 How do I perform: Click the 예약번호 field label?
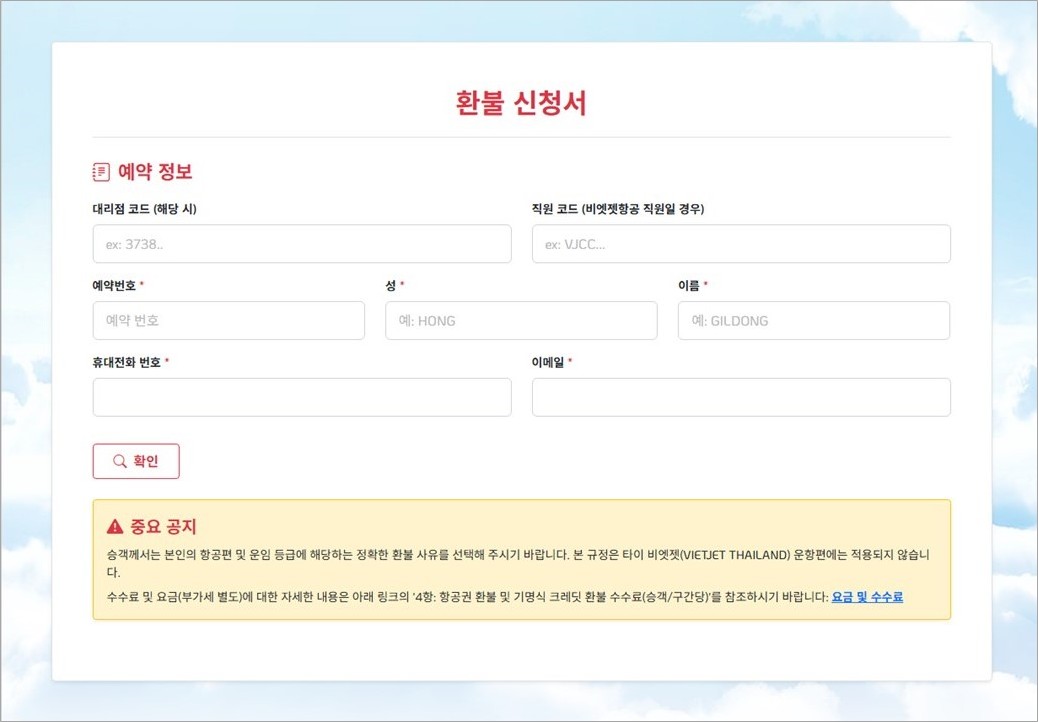[x=115, y=285]
